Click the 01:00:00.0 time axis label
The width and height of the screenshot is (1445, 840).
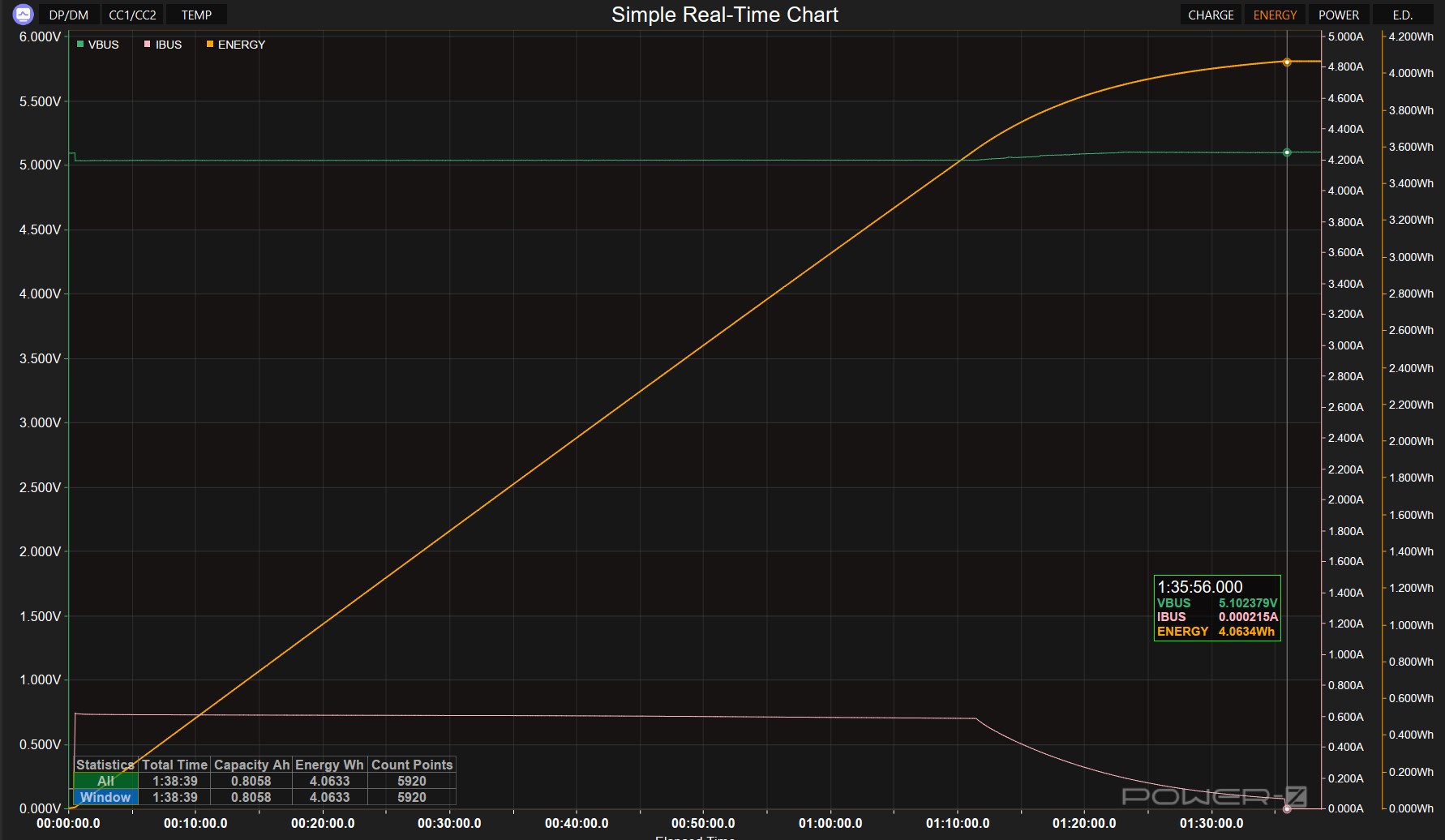(x=830, y=823)
